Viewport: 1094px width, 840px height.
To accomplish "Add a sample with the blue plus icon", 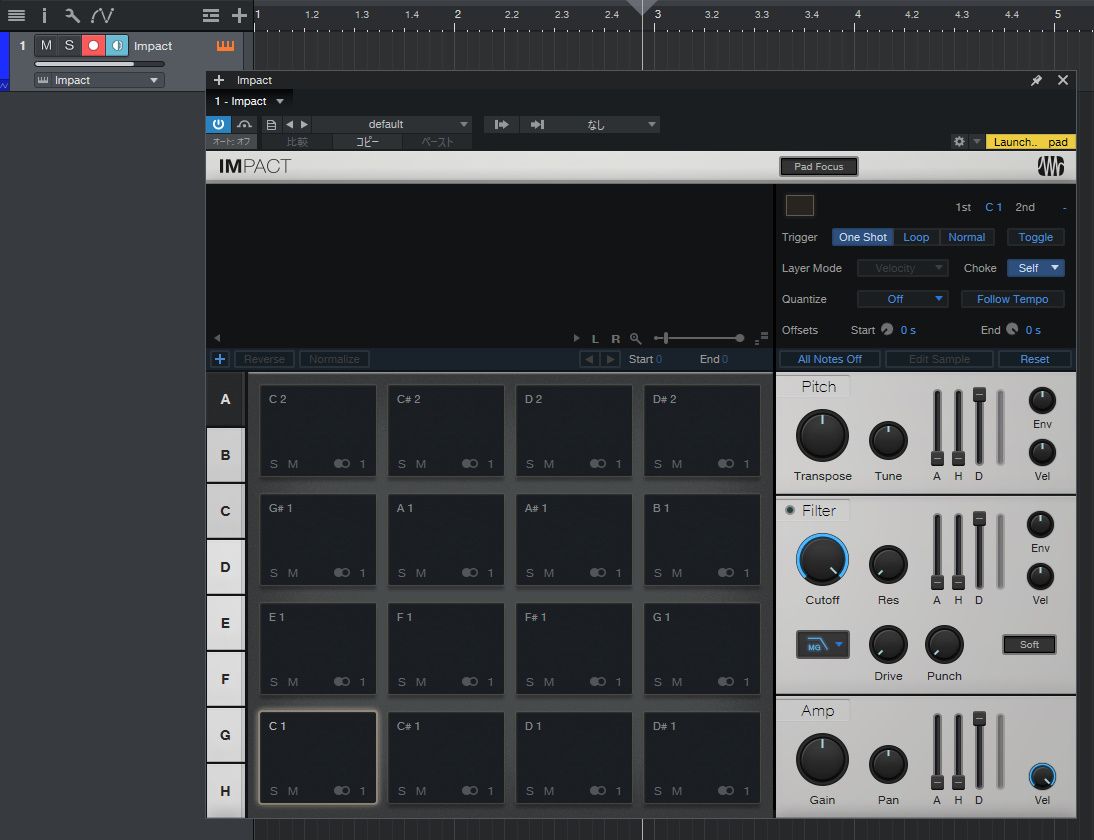I will tap(220, 359).
